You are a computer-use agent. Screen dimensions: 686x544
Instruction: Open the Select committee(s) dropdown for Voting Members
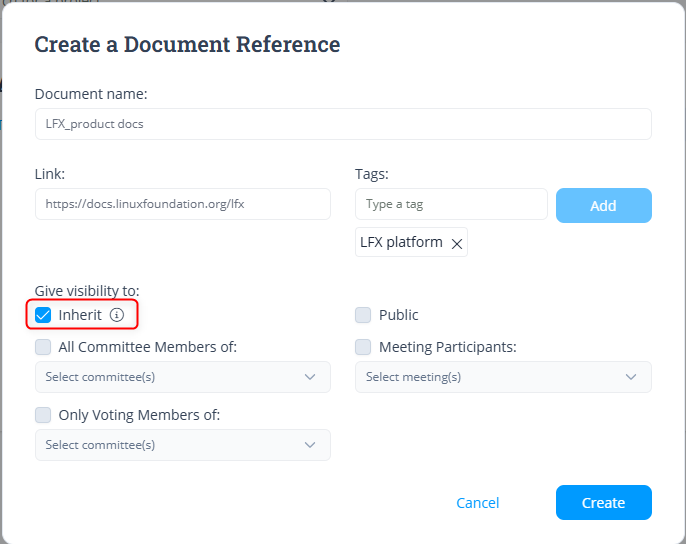tap(170, 445)
